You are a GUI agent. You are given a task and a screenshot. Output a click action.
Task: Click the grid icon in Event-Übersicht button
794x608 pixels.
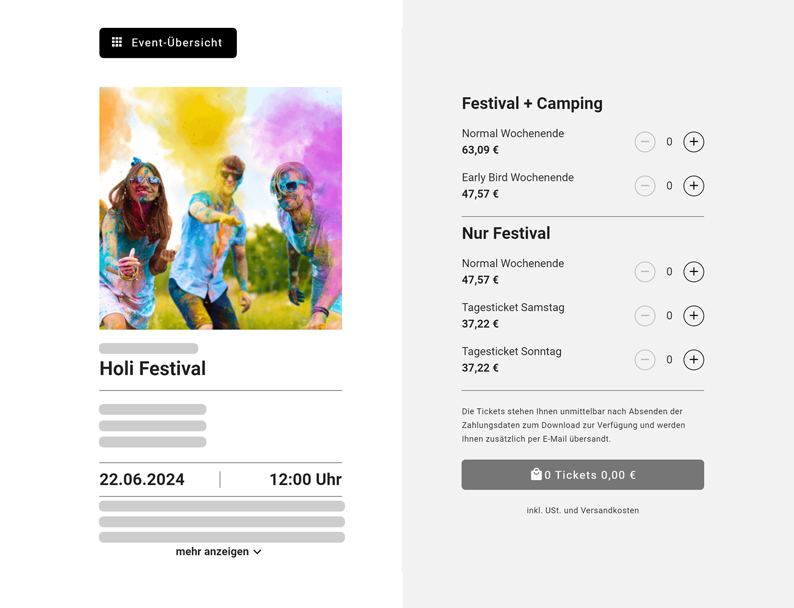117,43
